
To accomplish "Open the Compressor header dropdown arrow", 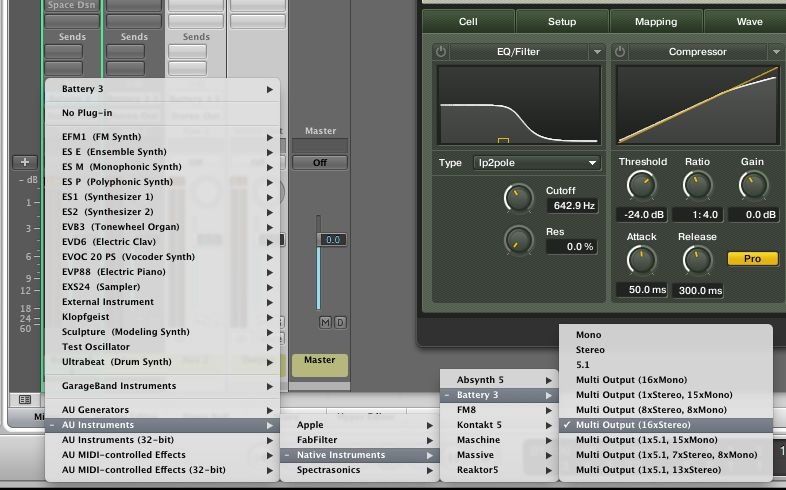I will [x=776, y=52].
